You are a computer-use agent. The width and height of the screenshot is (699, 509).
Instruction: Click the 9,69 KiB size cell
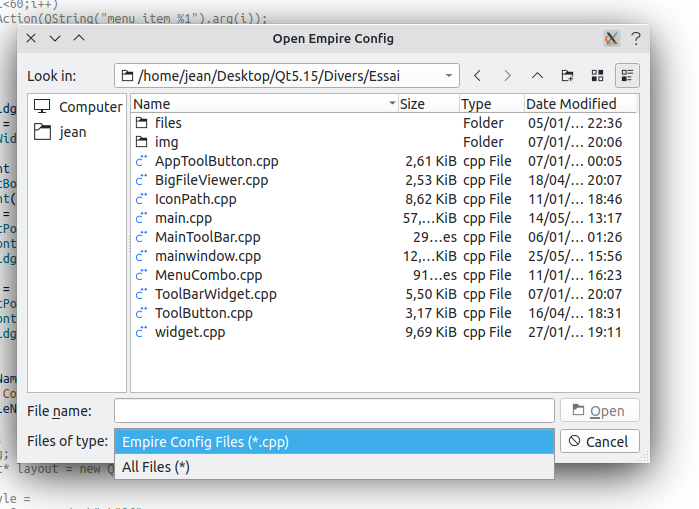(x=431, y=332)
